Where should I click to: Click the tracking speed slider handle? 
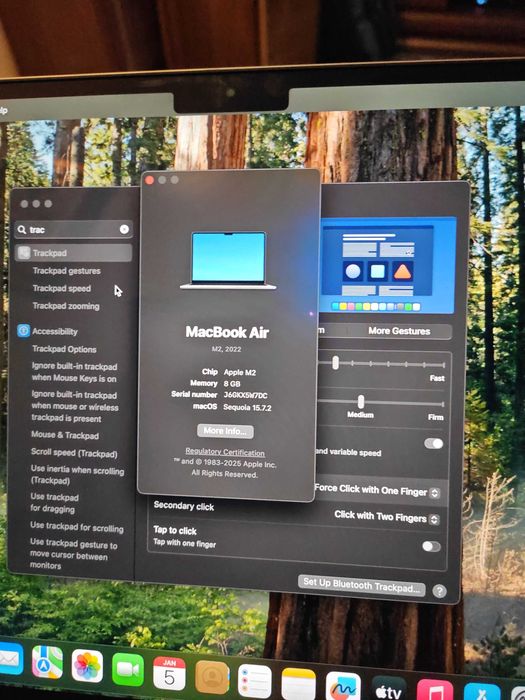click(335, 362)
